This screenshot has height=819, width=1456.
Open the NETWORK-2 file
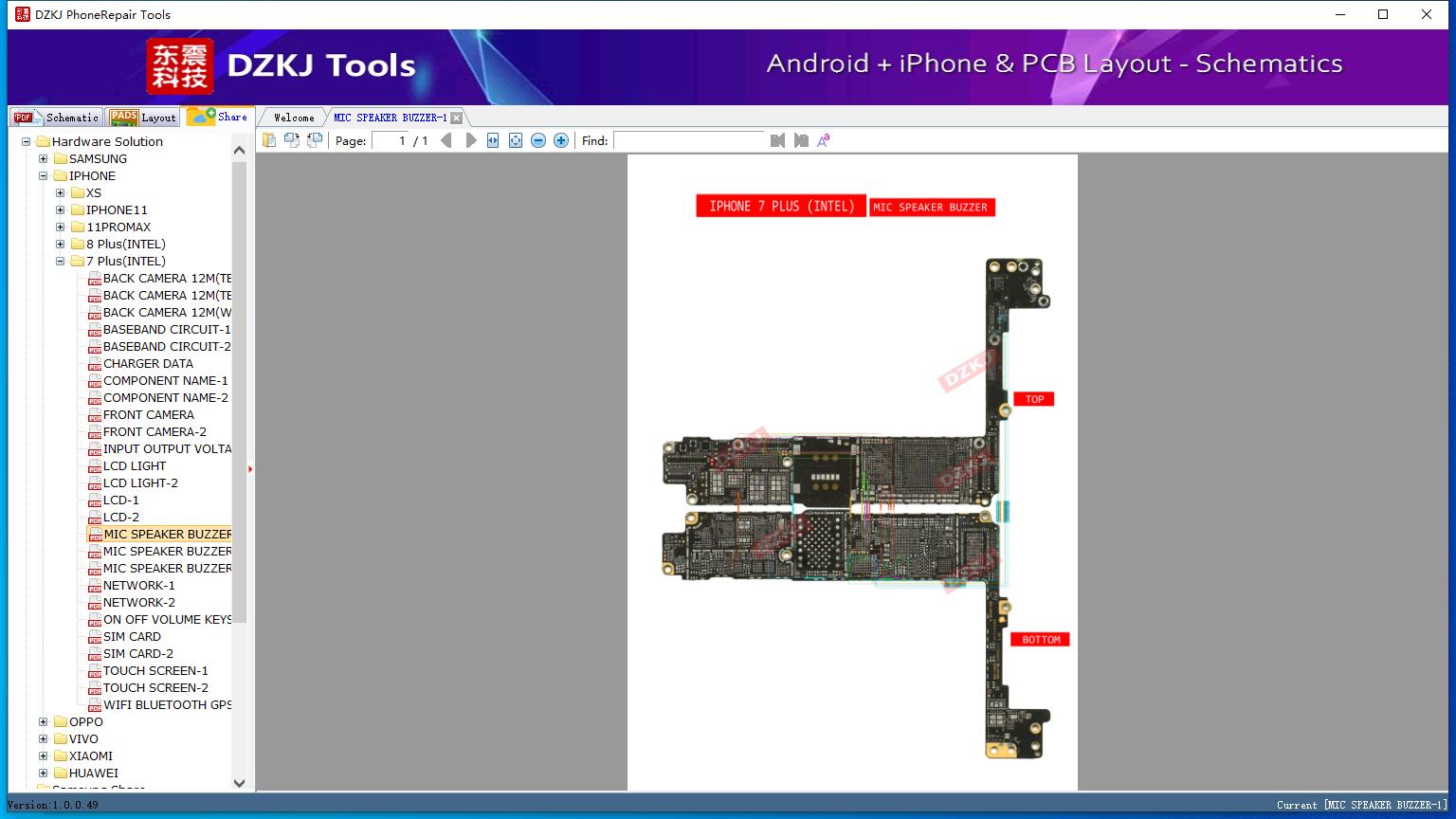pyautogui.click(x=139, y=603)
